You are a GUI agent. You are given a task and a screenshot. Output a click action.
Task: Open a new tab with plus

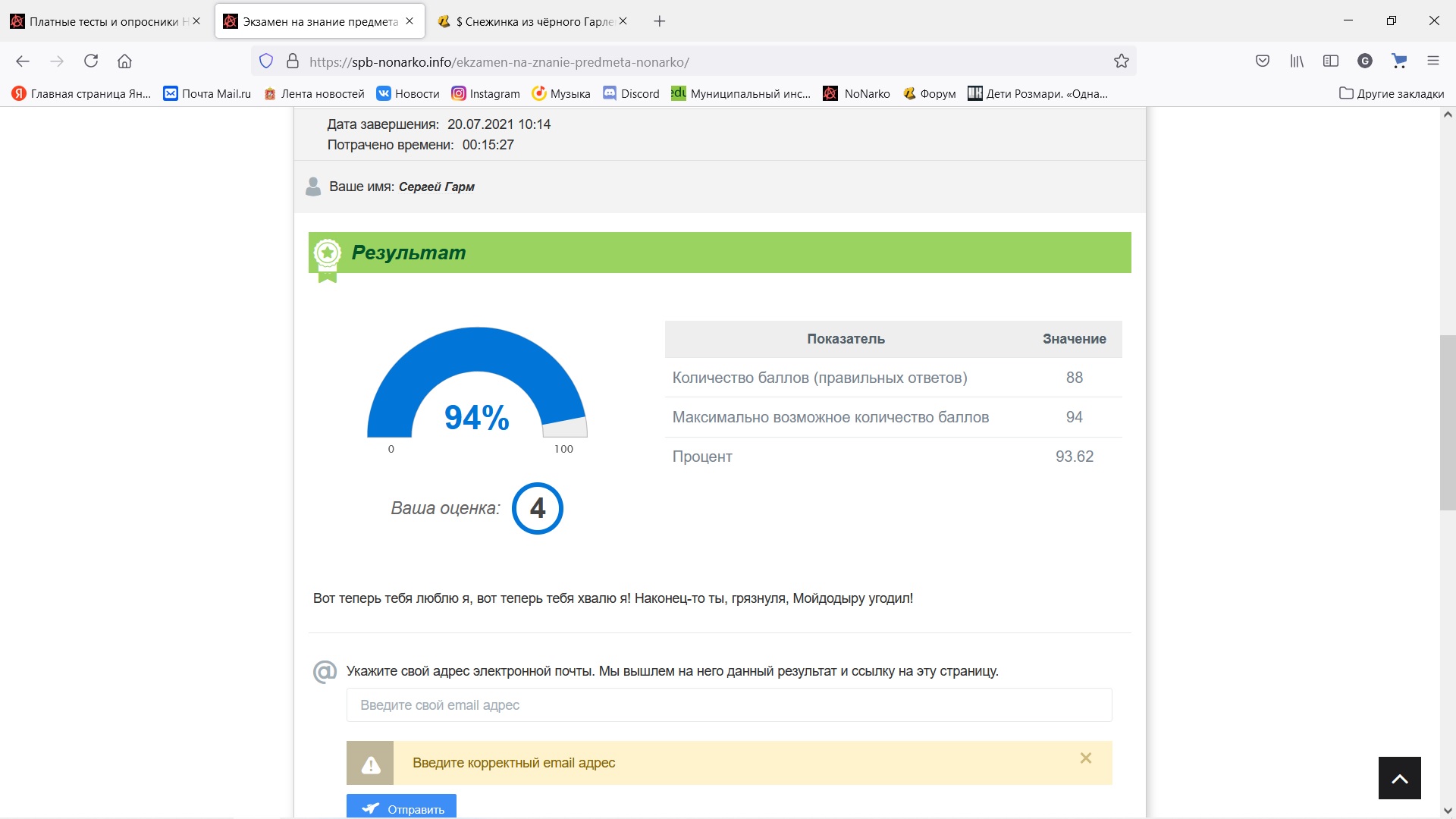tap(660, 21)
